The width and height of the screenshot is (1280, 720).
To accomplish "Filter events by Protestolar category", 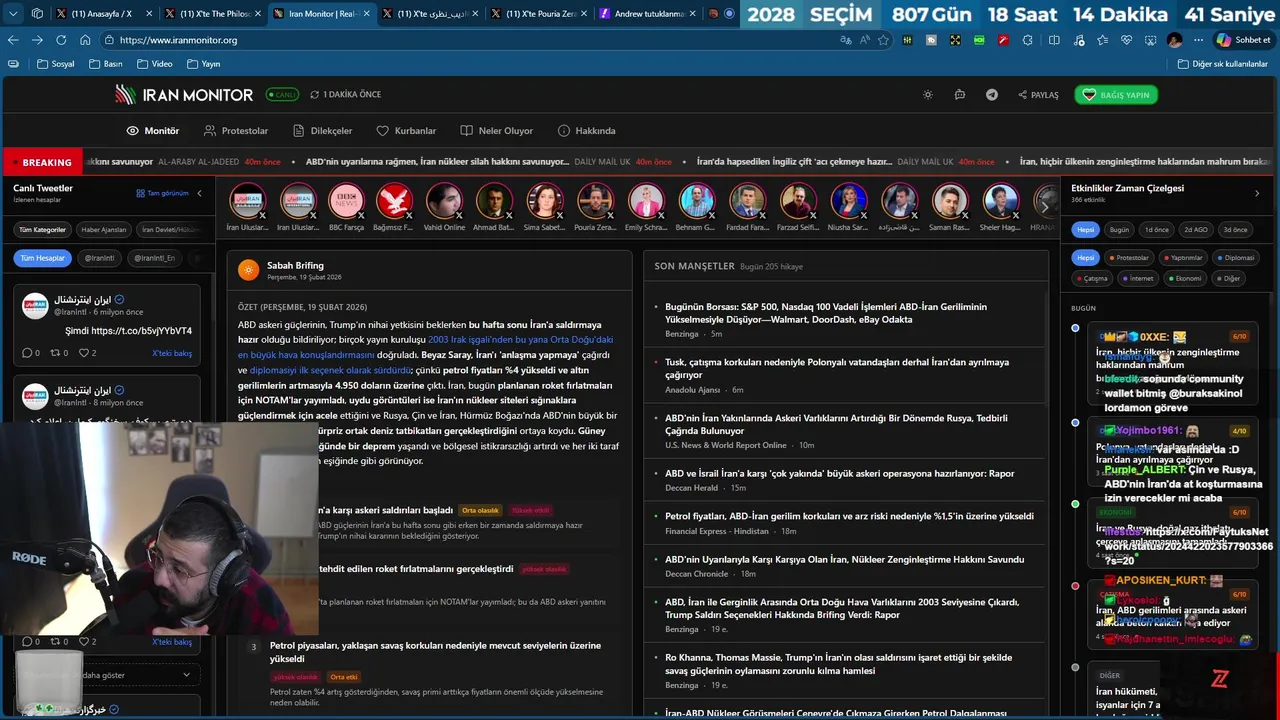I will (x=1129, y=258).
